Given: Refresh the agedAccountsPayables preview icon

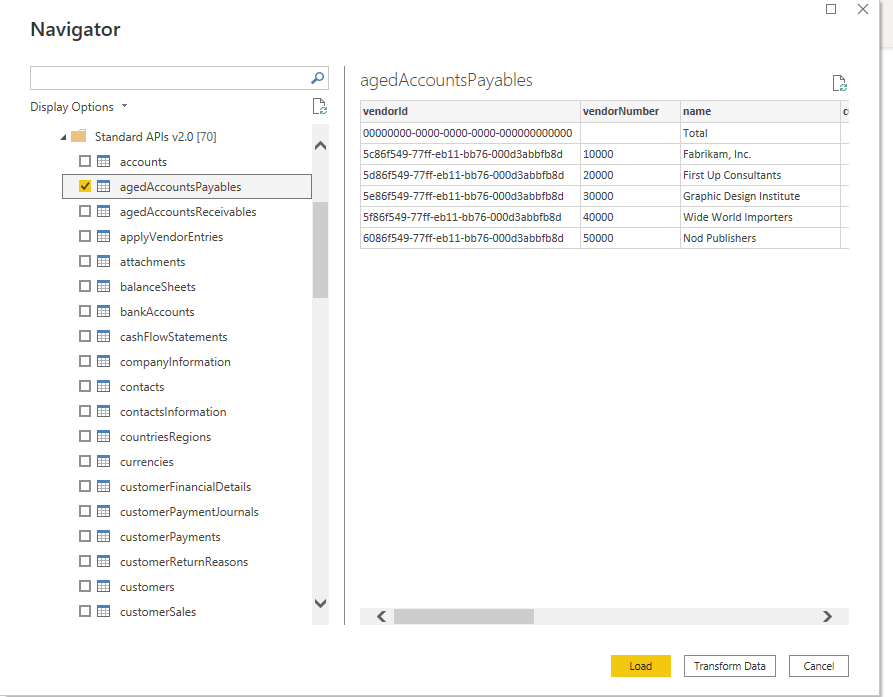Looking at the screenshot, I should point(839,82).
